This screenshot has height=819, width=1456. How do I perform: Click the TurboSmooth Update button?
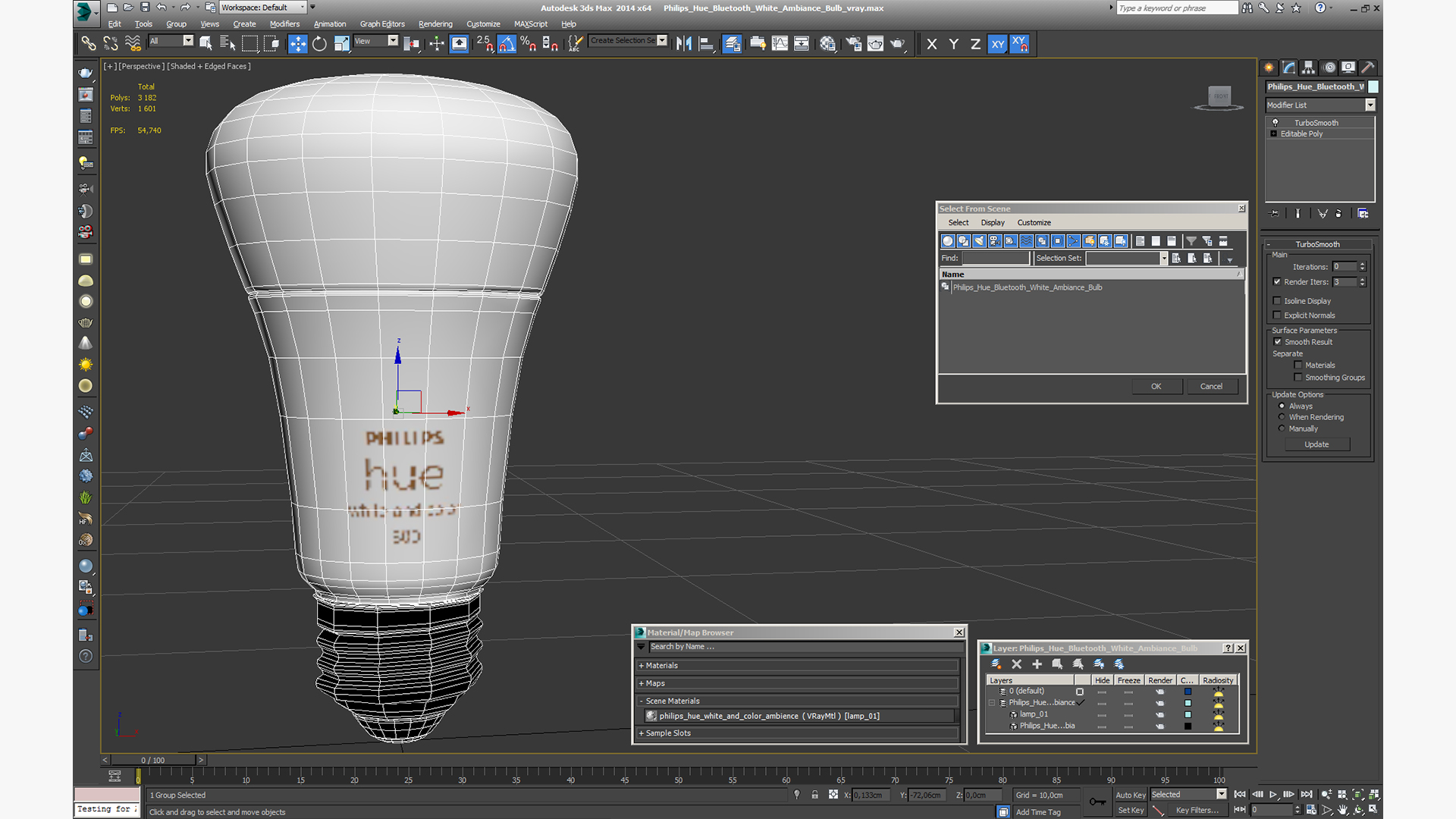click(1316, 444)
